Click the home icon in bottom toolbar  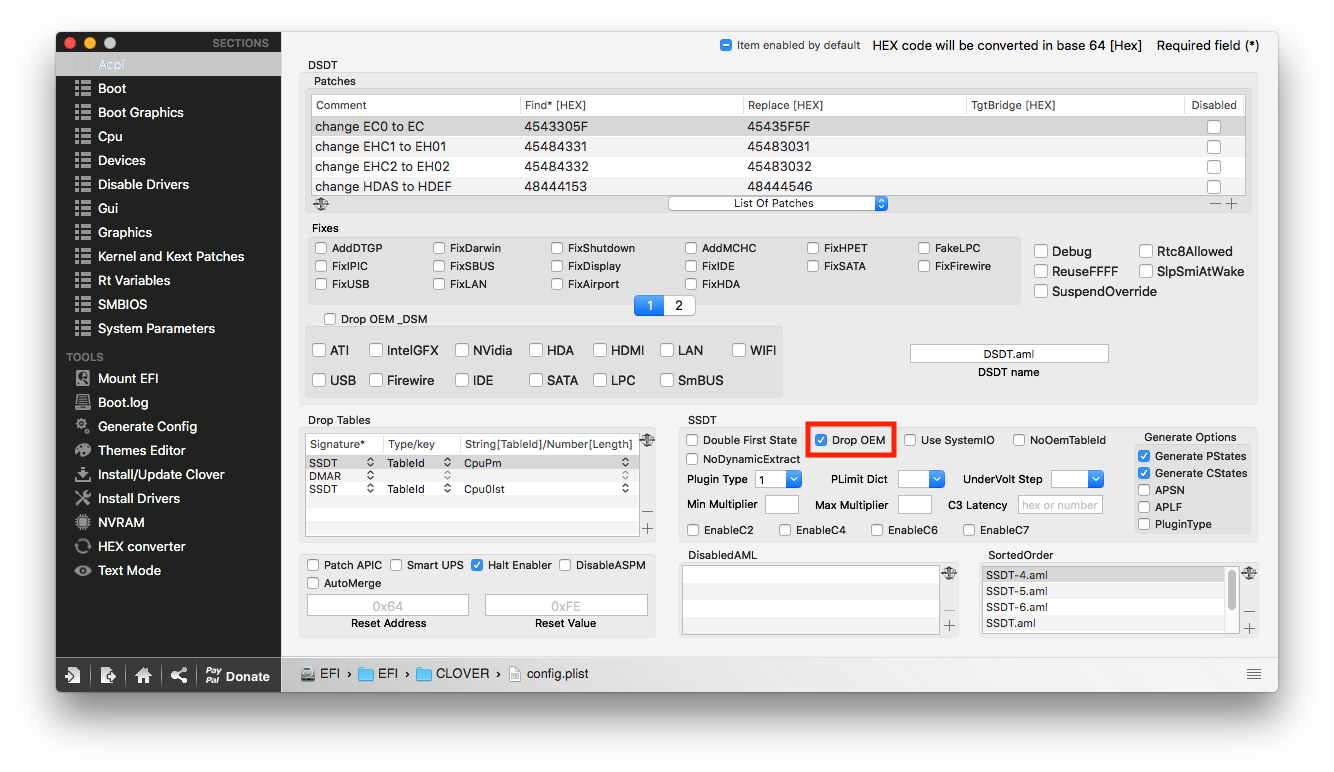[143, 675]
